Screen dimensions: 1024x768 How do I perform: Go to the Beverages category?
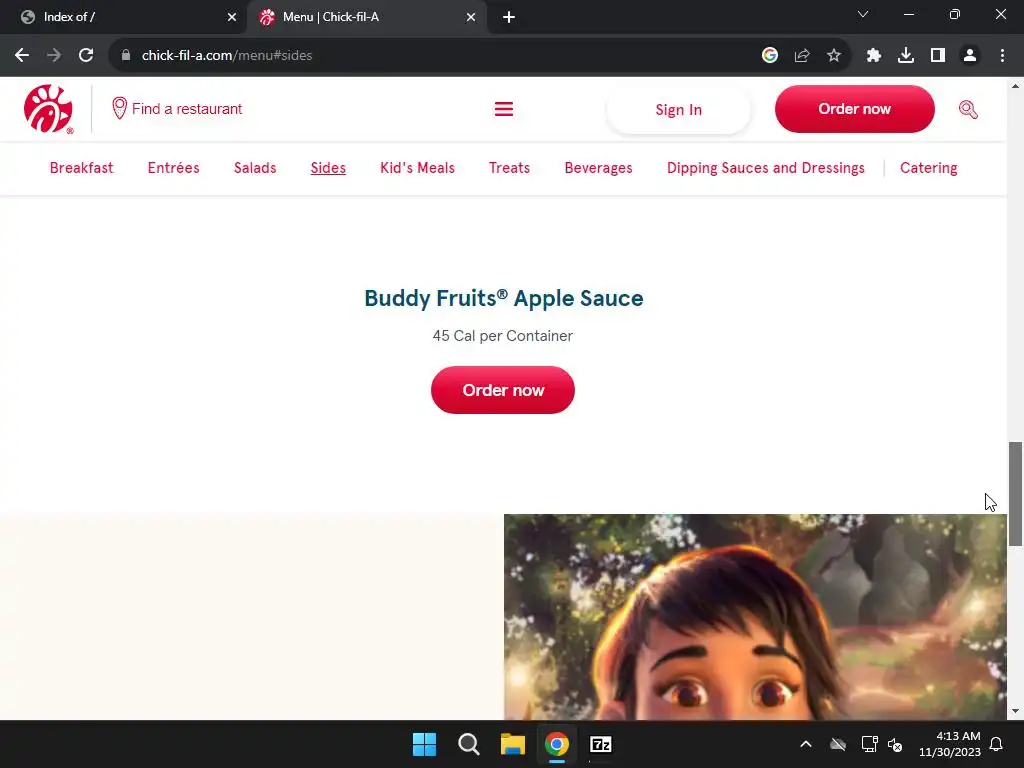click(599, 168)
